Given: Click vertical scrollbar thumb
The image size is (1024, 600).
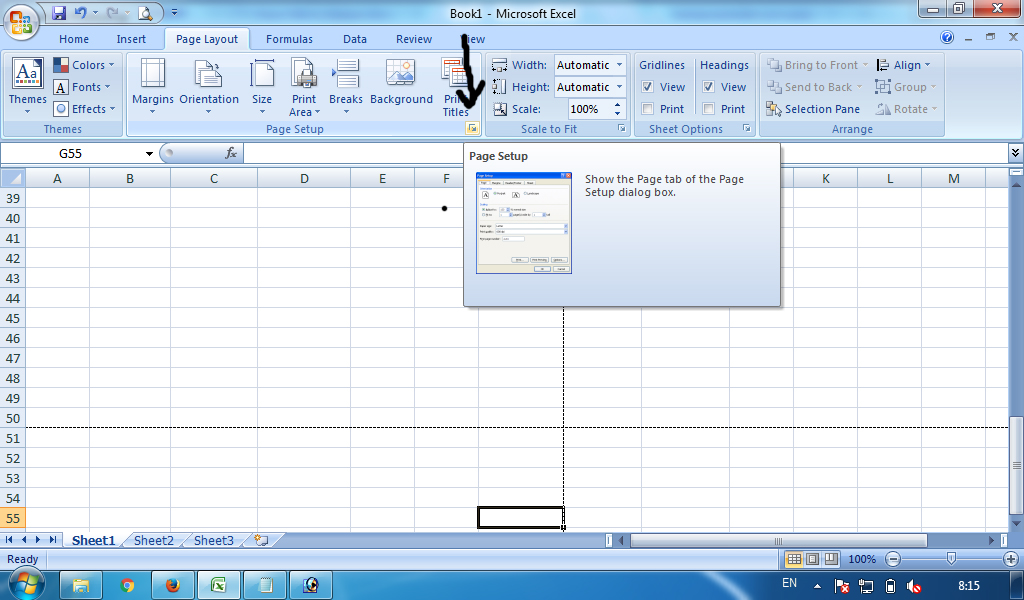Looking at the screenshot, I should (x=1016, y=466).
